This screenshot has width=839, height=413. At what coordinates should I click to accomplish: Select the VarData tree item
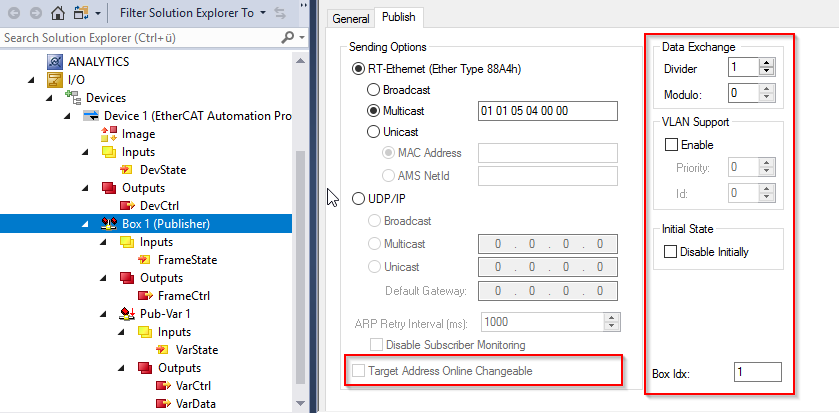click(196, 404)
